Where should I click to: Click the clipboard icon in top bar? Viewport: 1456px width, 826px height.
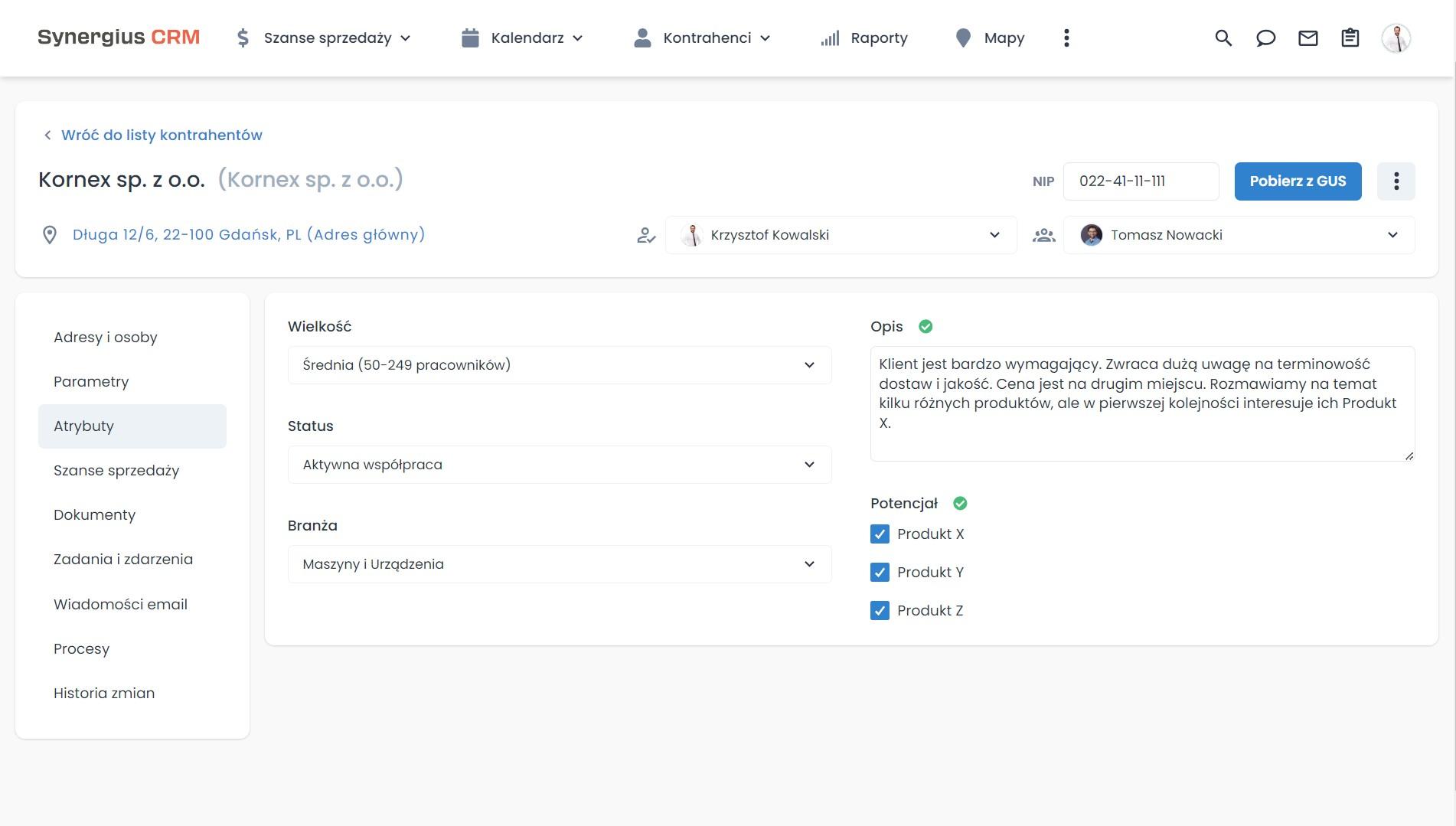(1350, 38)
